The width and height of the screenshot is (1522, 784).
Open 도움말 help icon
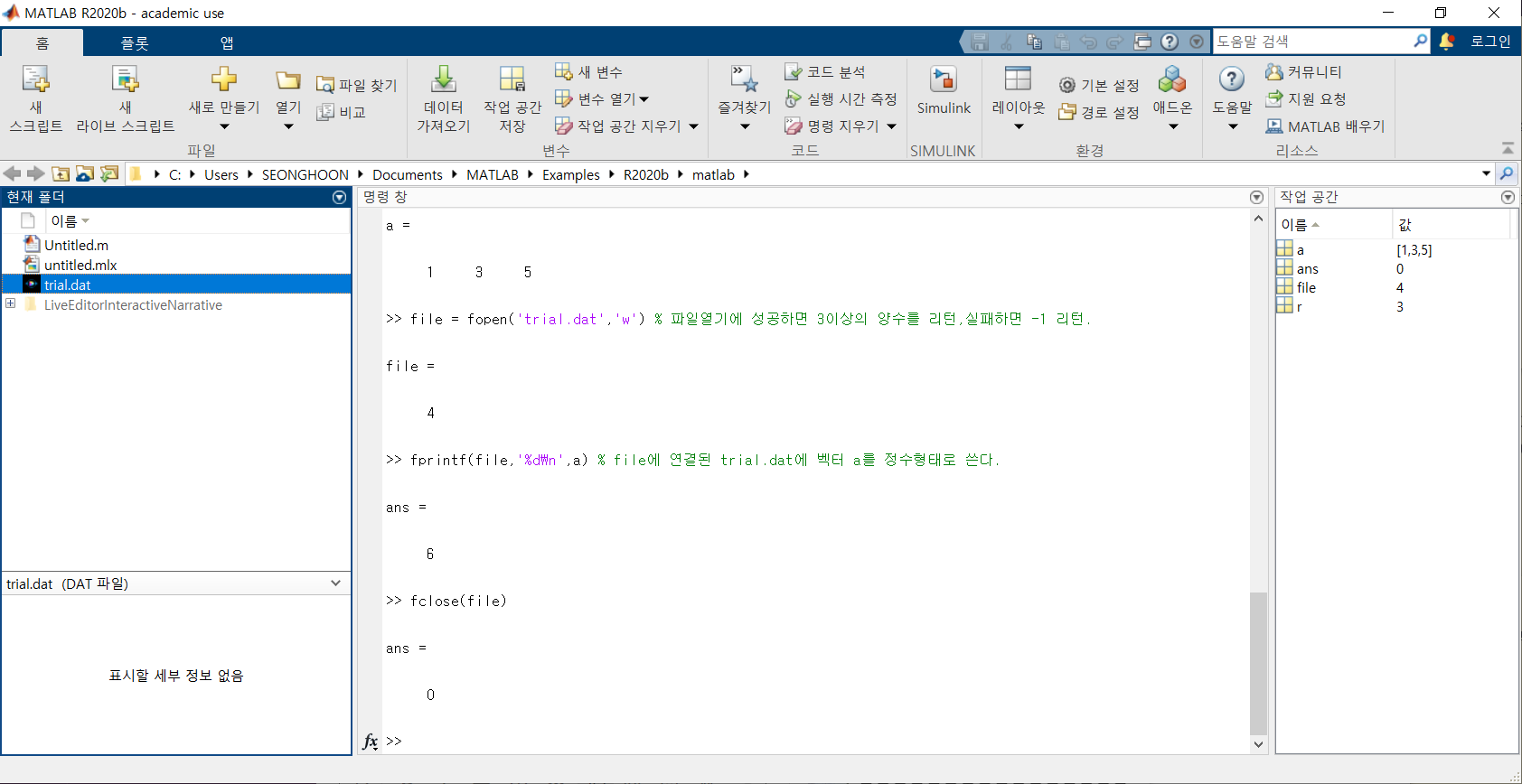pyautogui.click(x=1232, y=79)
